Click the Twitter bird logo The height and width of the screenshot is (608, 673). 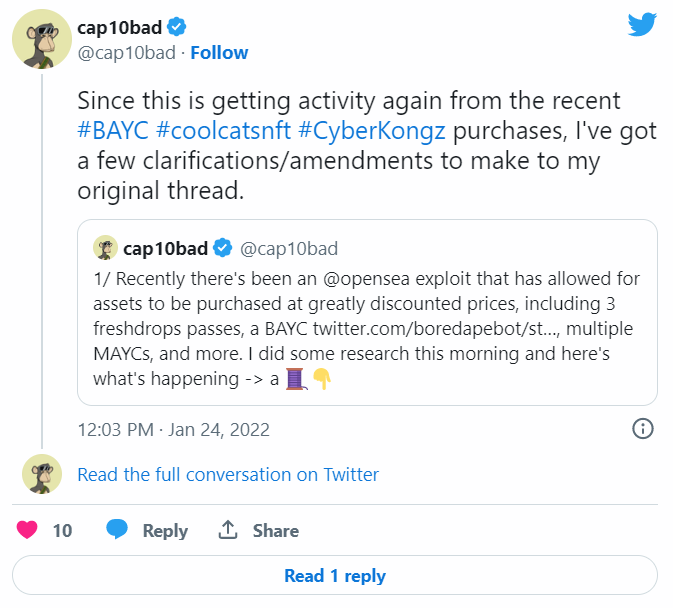(641, 25)
